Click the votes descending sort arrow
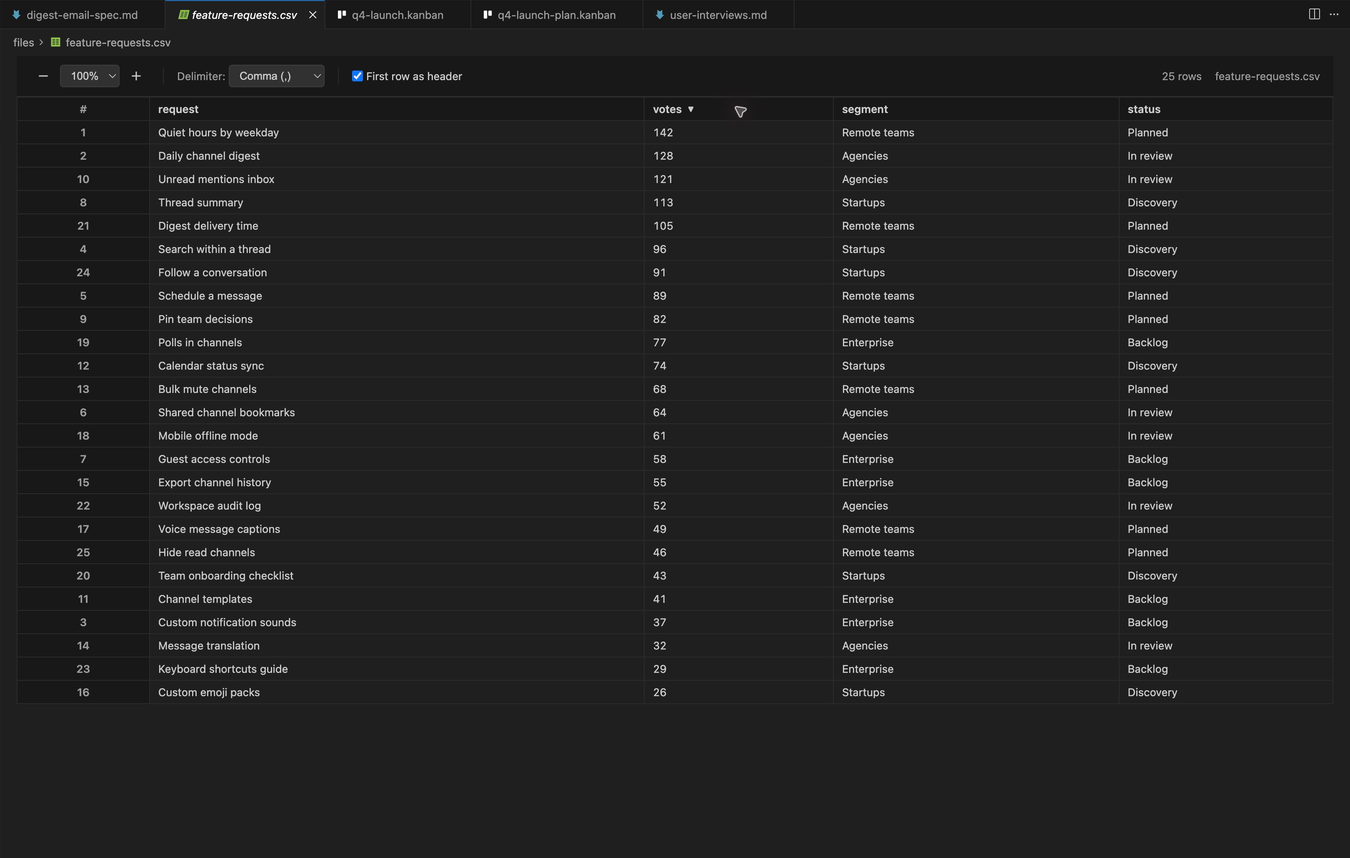Viewport: 1350px width, 858px height. coord(690,109)
